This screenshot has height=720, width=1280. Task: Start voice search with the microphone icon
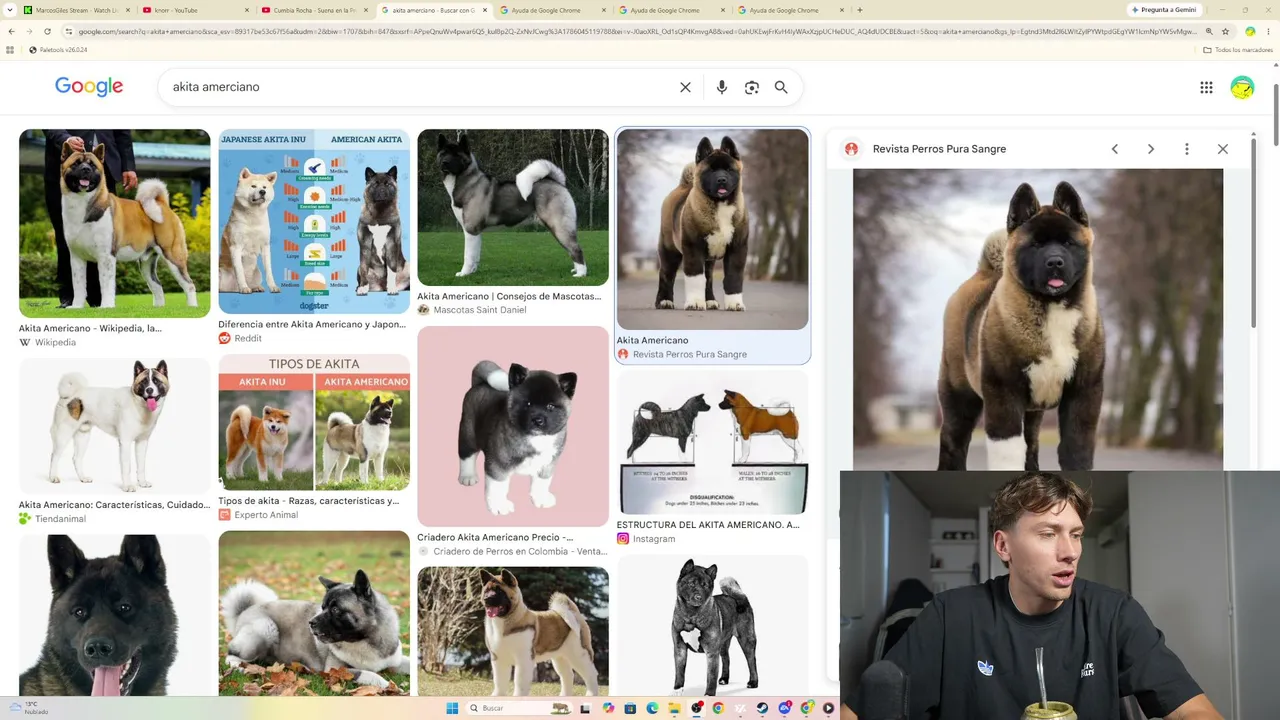722,87
